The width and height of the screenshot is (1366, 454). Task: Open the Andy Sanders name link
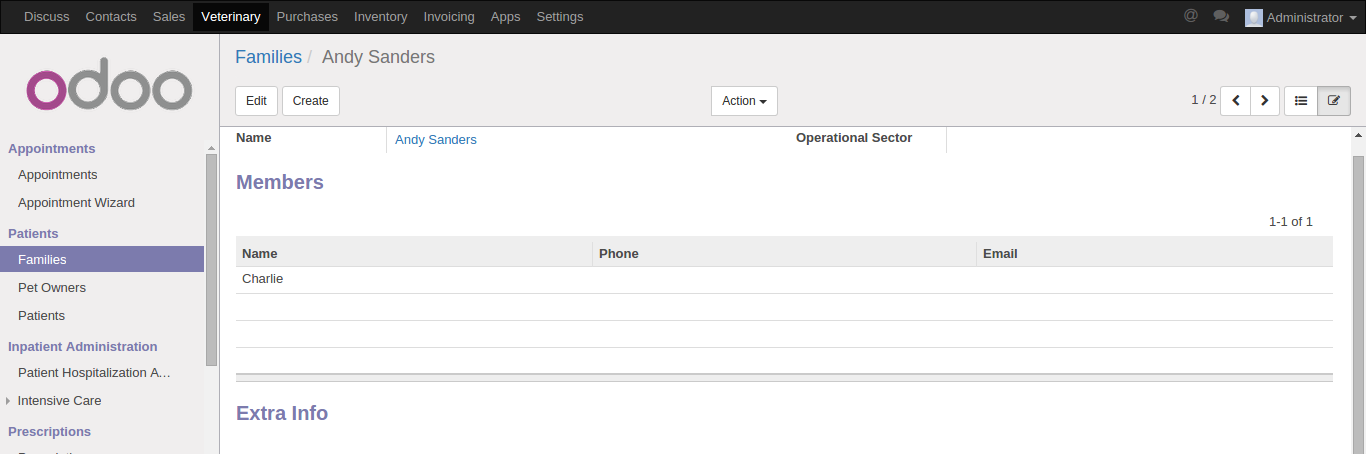[x=436, y=140]
